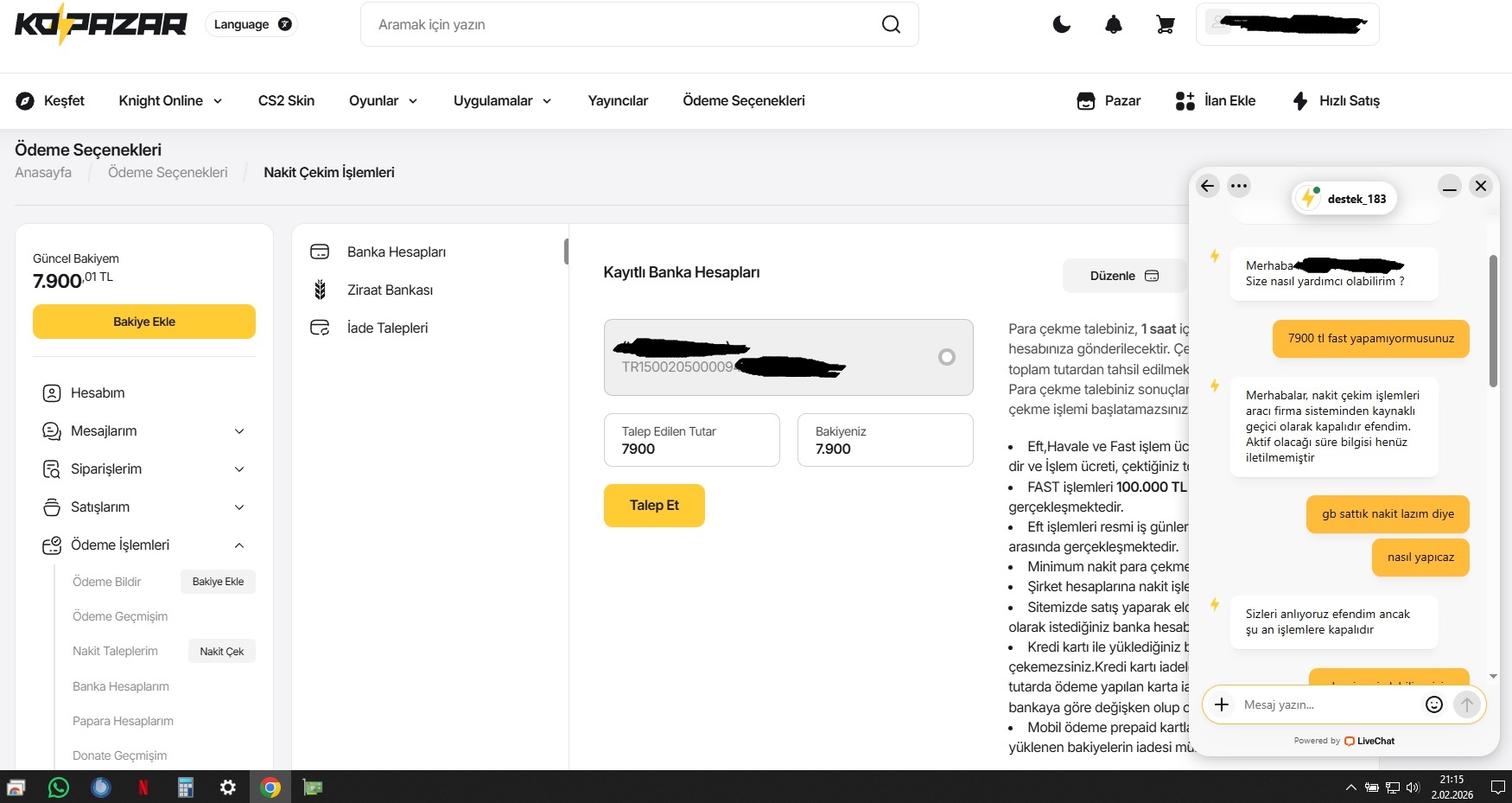Open Nakit Taleplerim submenu item
The image size is (1512, 803).
pos(115,651)
